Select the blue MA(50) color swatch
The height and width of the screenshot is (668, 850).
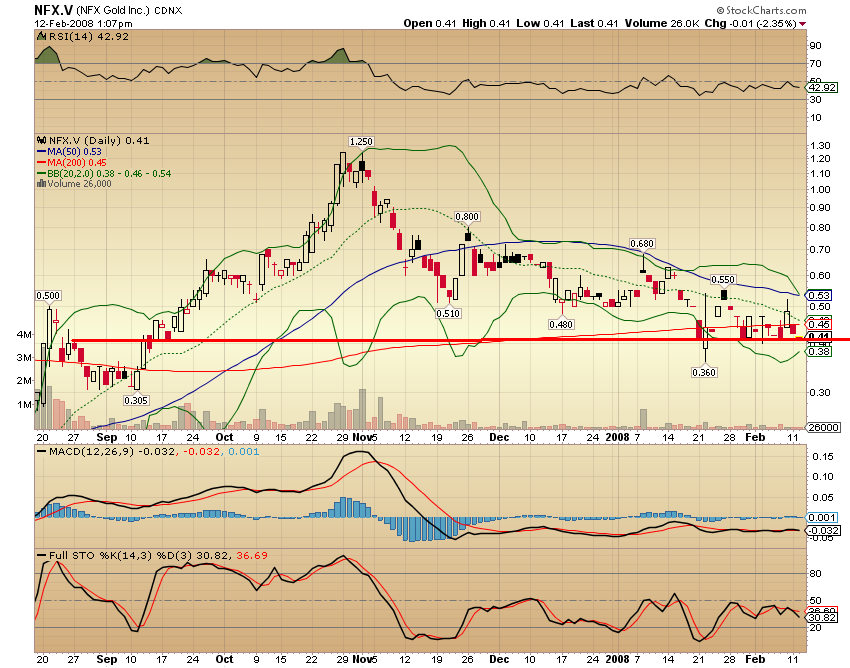point(41,152)
